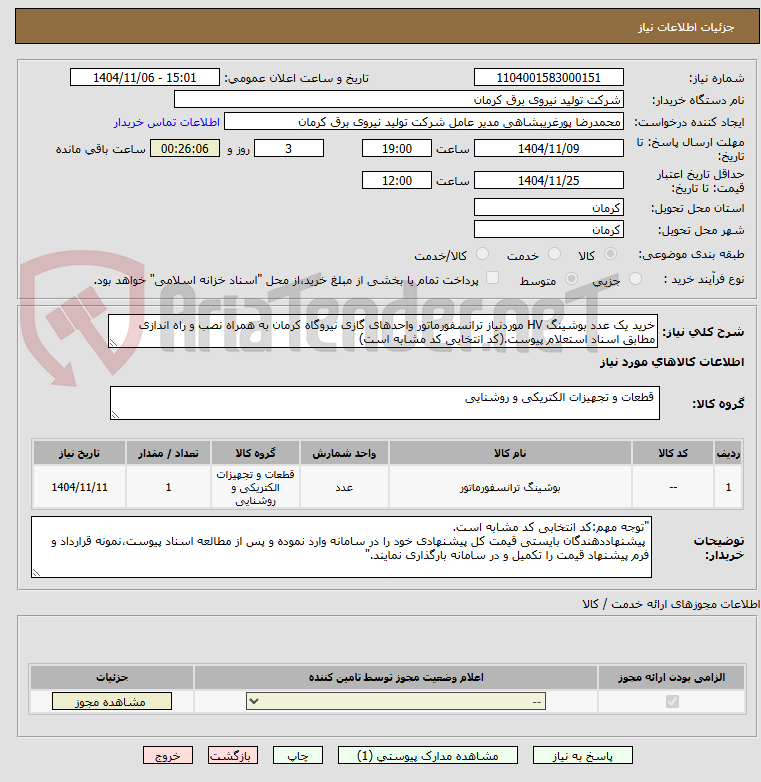Select the خدمت radio button

554,254
